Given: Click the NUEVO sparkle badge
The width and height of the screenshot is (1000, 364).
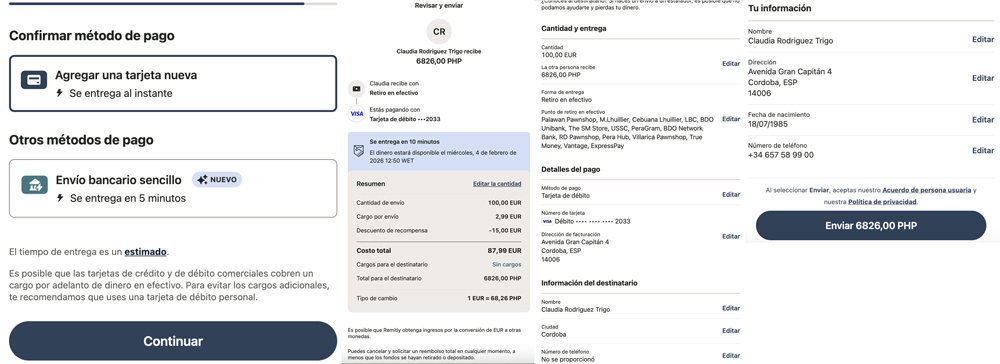Looking at the screenshot, I should tap(217, 180).
